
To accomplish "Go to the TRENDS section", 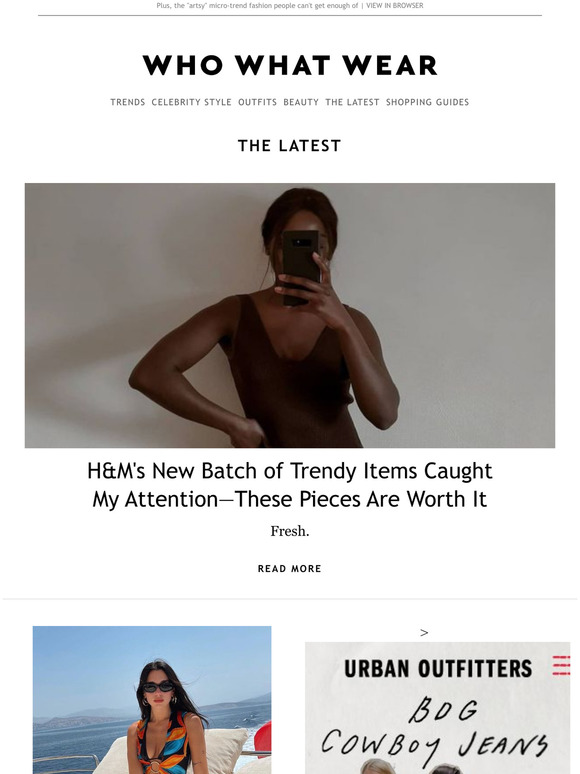I will point(127,102).
